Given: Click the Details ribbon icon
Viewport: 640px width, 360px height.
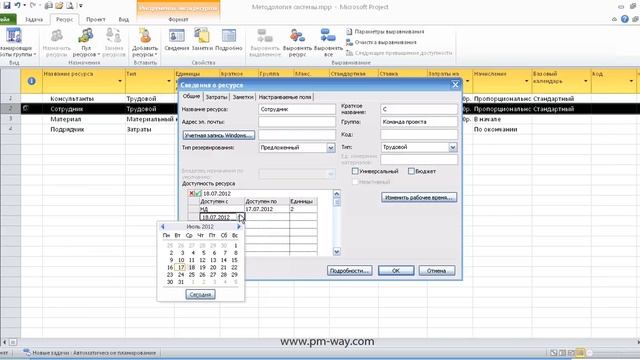Looking at the screenshot, I should (x=229, y=36).
